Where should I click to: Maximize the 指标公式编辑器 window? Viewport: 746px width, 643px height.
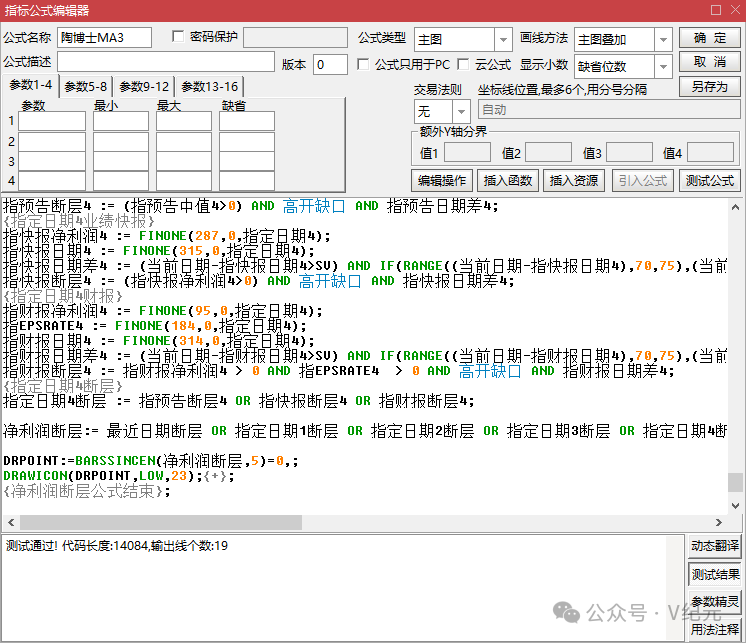(x=716, y=10)
